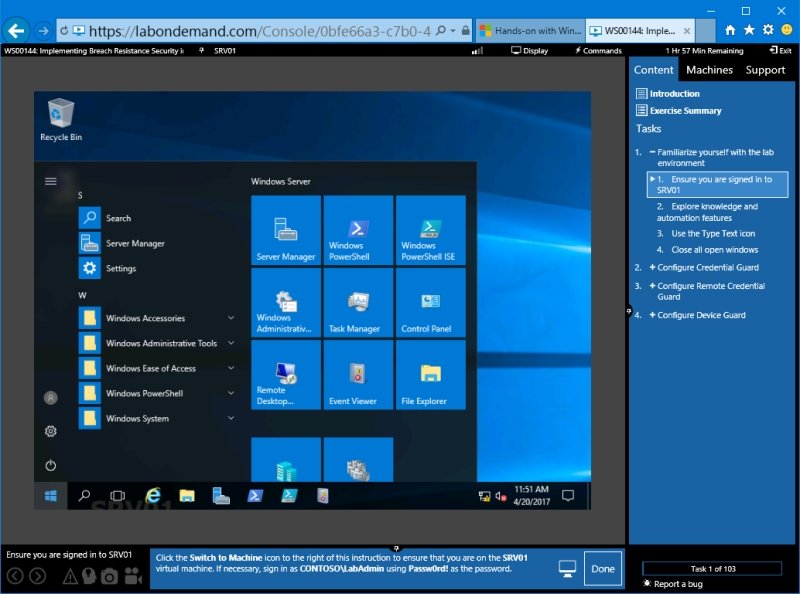Image resolution: width=800 pixels, height=594 pixels.
Task: Select Explore knowledge and automation features step
Action: click(707, 212)
